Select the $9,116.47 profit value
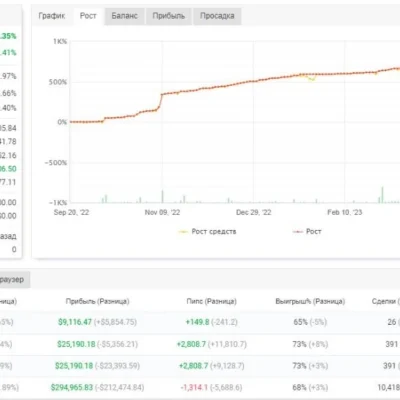The width and height of the screenshot is (400, 400). point(75,322)
